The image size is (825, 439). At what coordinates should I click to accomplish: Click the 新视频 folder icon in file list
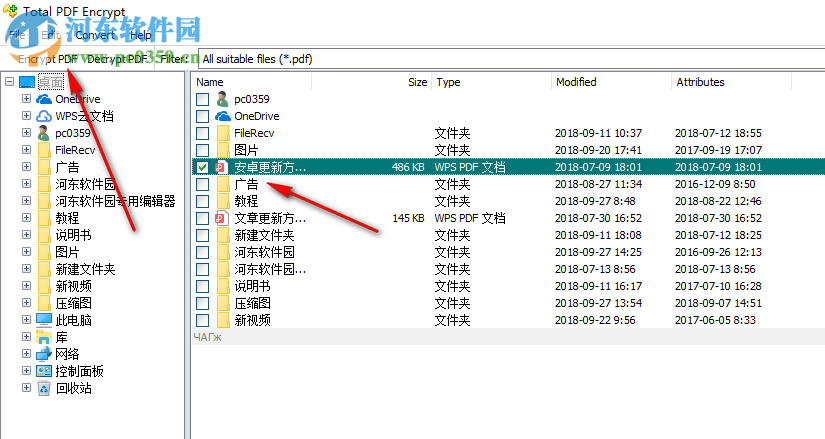pyautogui.click(x=223, y=320)
